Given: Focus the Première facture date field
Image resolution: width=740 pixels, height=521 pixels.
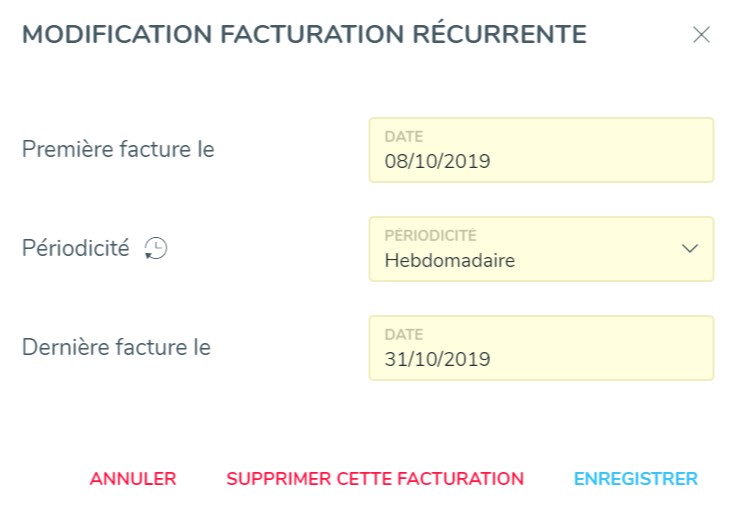Looking at the screenshot, I should [x=541, y=150].
